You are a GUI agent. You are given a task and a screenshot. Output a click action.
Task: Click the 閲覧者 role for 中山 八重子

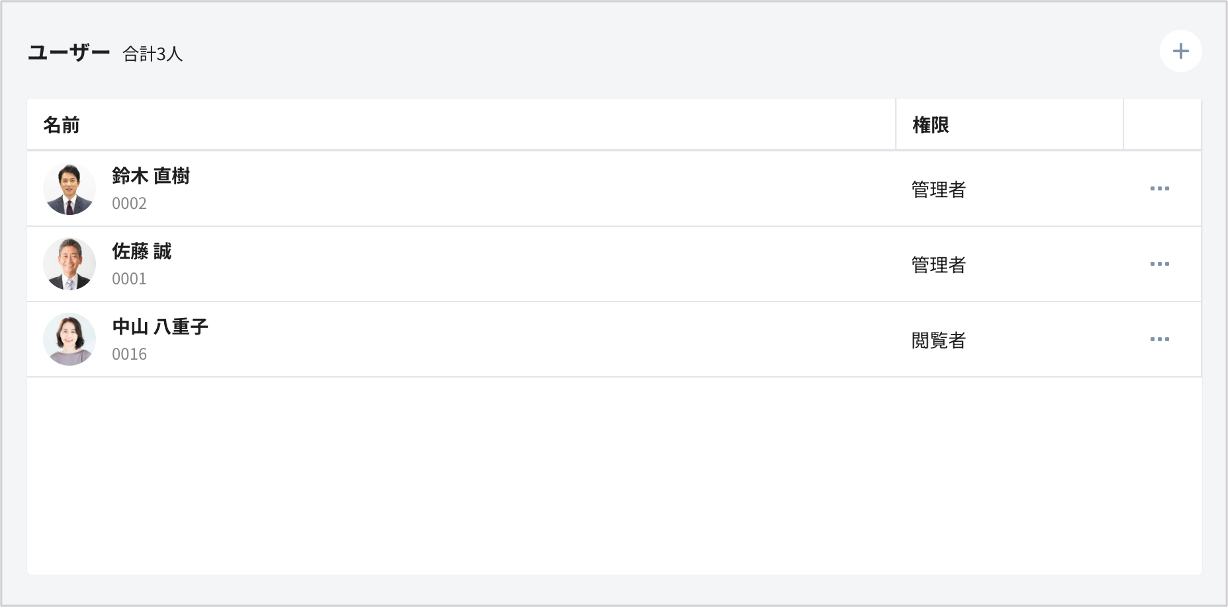[x=938, y=340]
